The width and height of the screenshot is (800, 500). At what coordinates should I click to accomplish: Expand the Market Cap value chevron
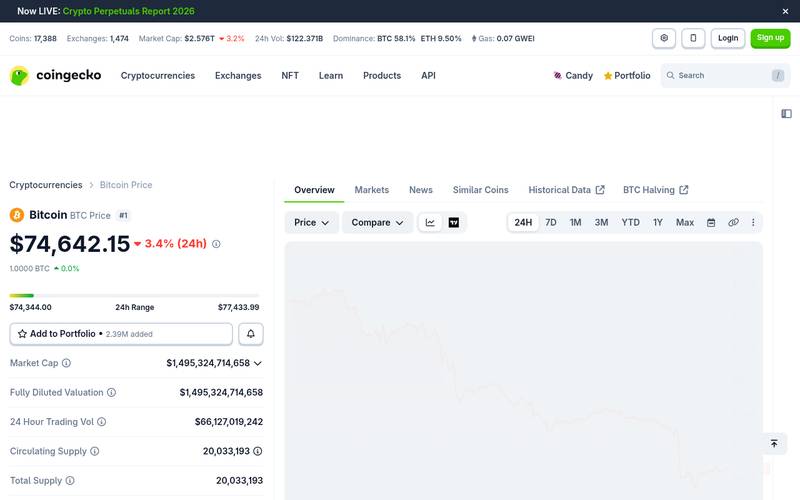coord(258,363)
